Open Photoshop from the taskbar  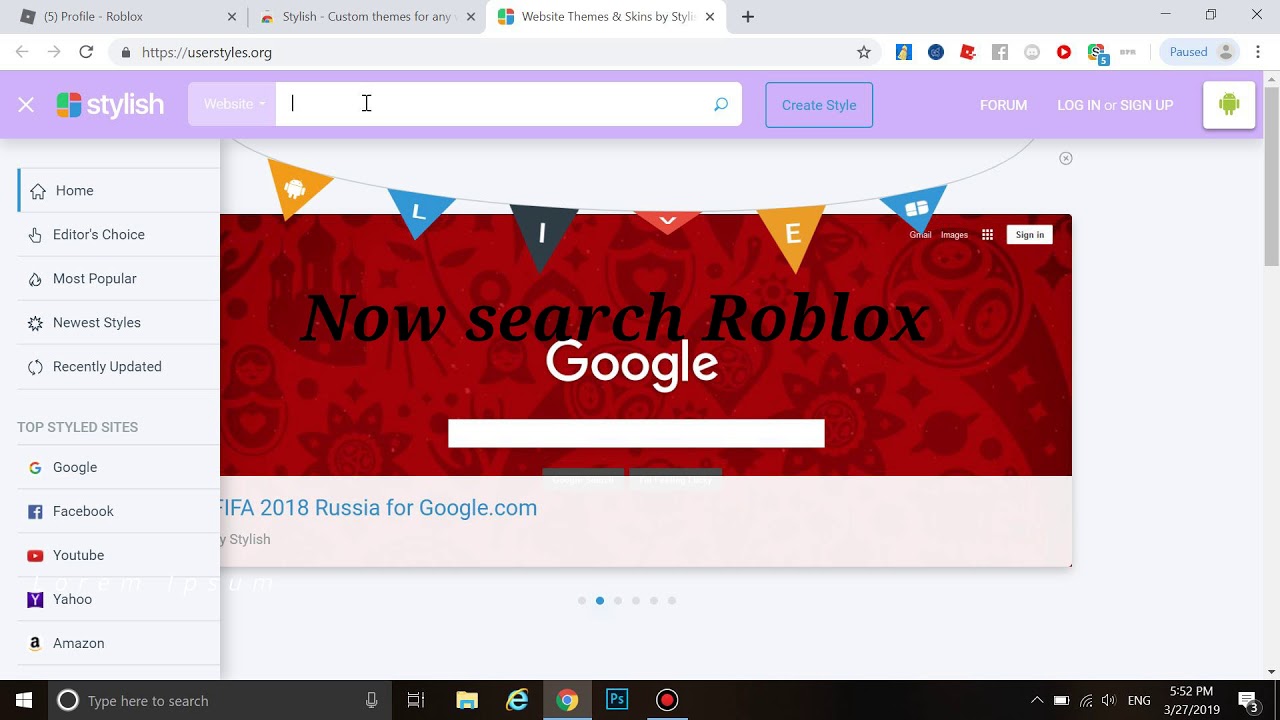point(617,700)
